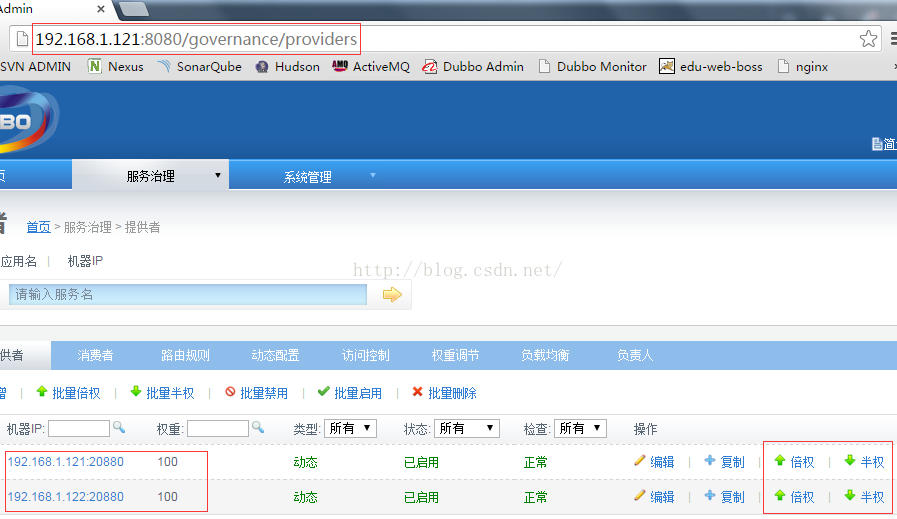Halve weight for 192.168.1.122:20880 provider
This screenshot has width=897, height=519.
point(864,497)
